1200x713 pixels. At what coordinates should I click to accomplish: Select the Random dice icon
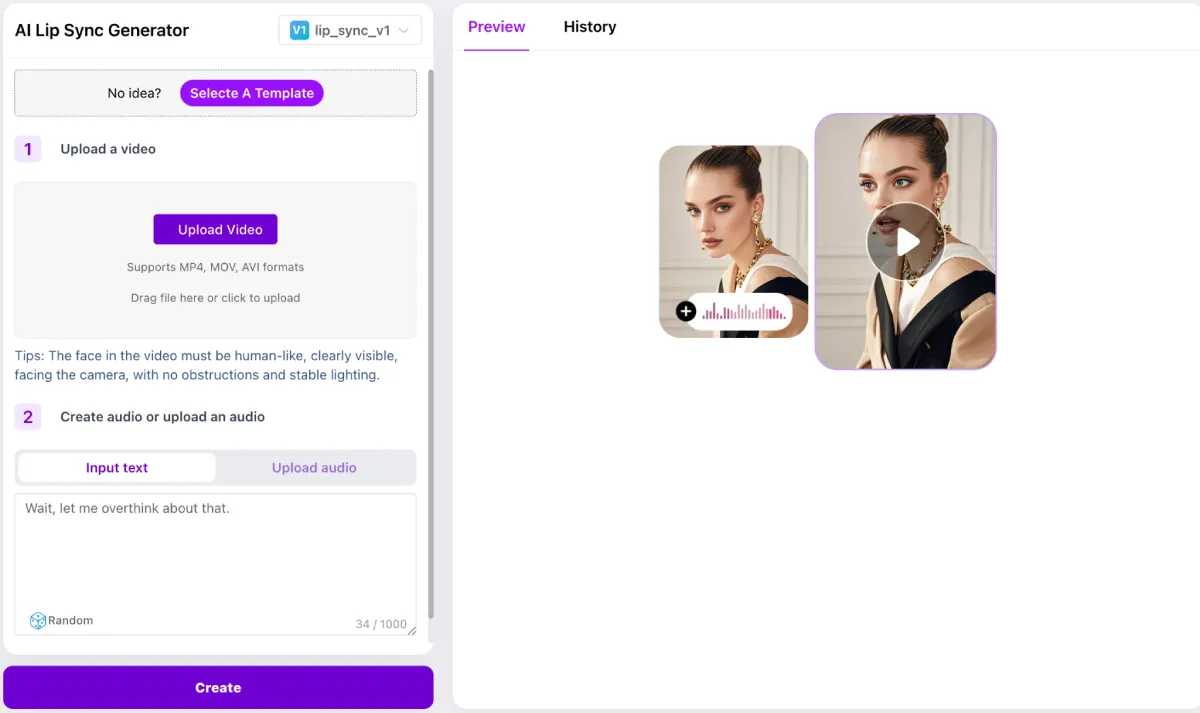click(37, 620)
